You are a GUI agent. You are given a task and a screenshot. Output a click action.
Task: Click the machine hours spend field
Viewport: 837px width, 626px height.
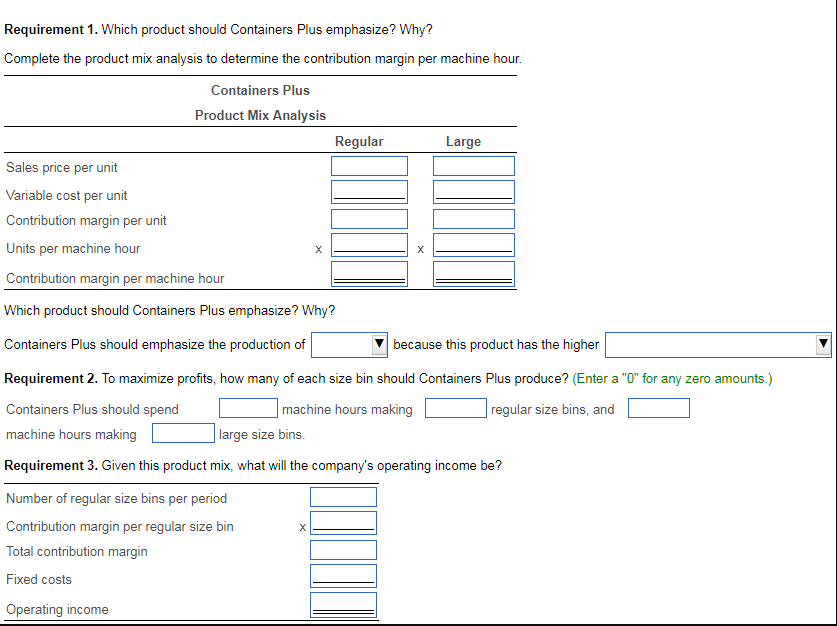[x=248, y=407]
